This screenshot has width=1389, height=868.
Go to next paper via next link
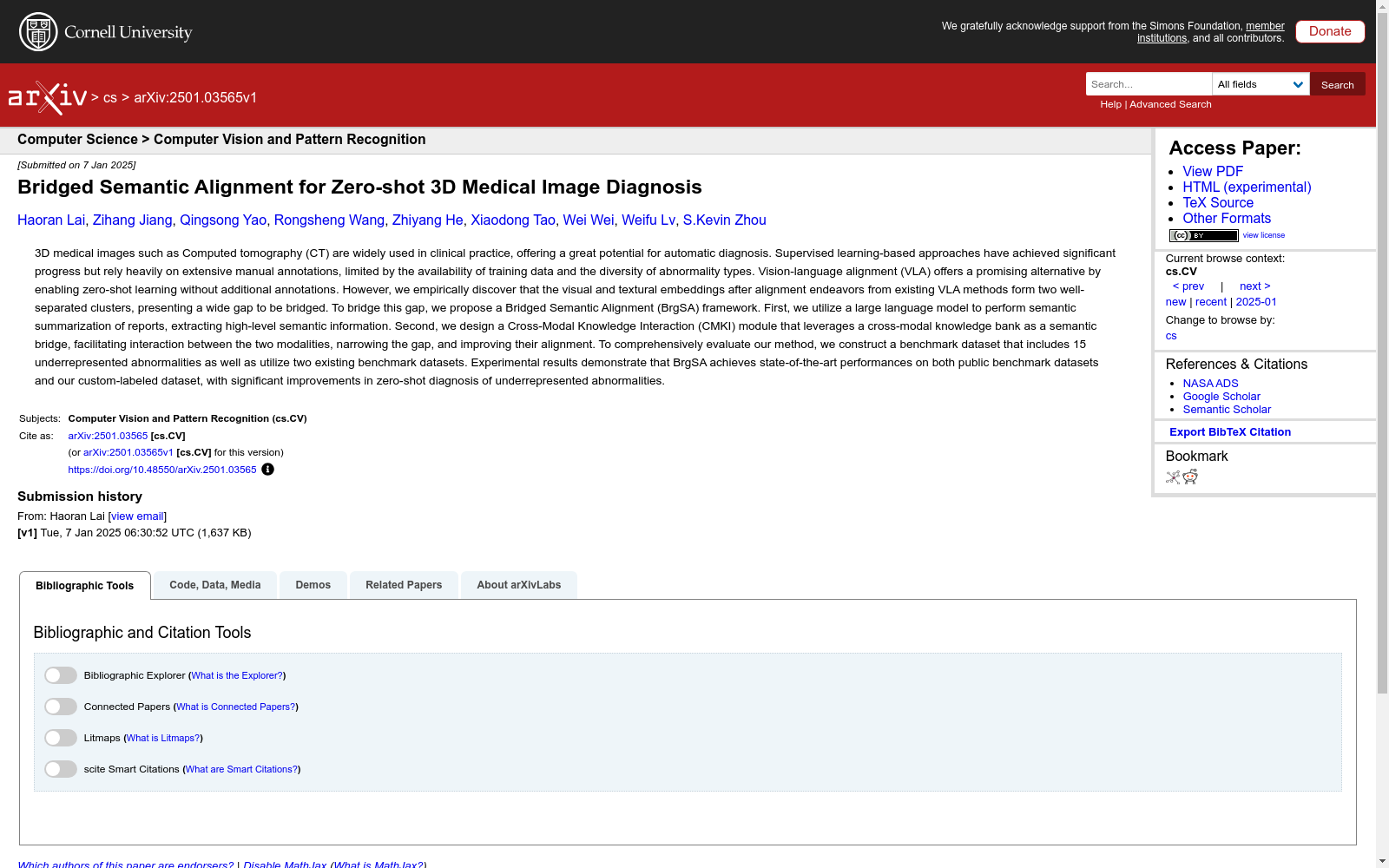click(x=1253, y=286)
